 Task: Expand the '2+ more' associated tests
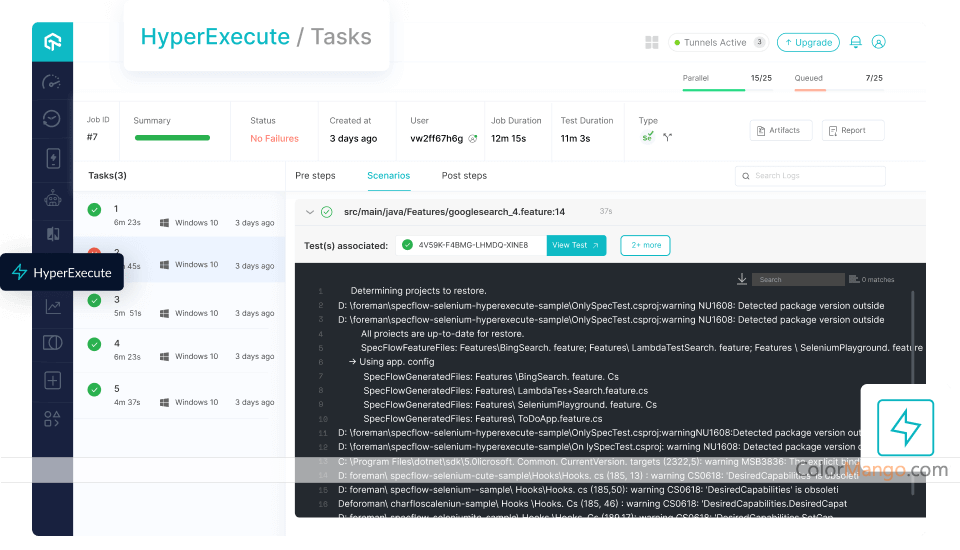coord(645,245)
